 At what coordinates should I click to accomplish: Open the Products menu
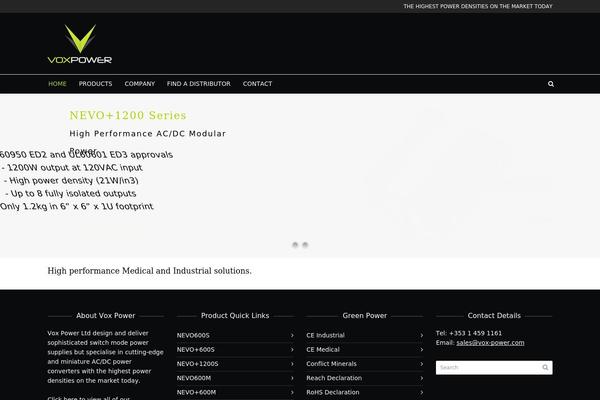click(95, 84)
